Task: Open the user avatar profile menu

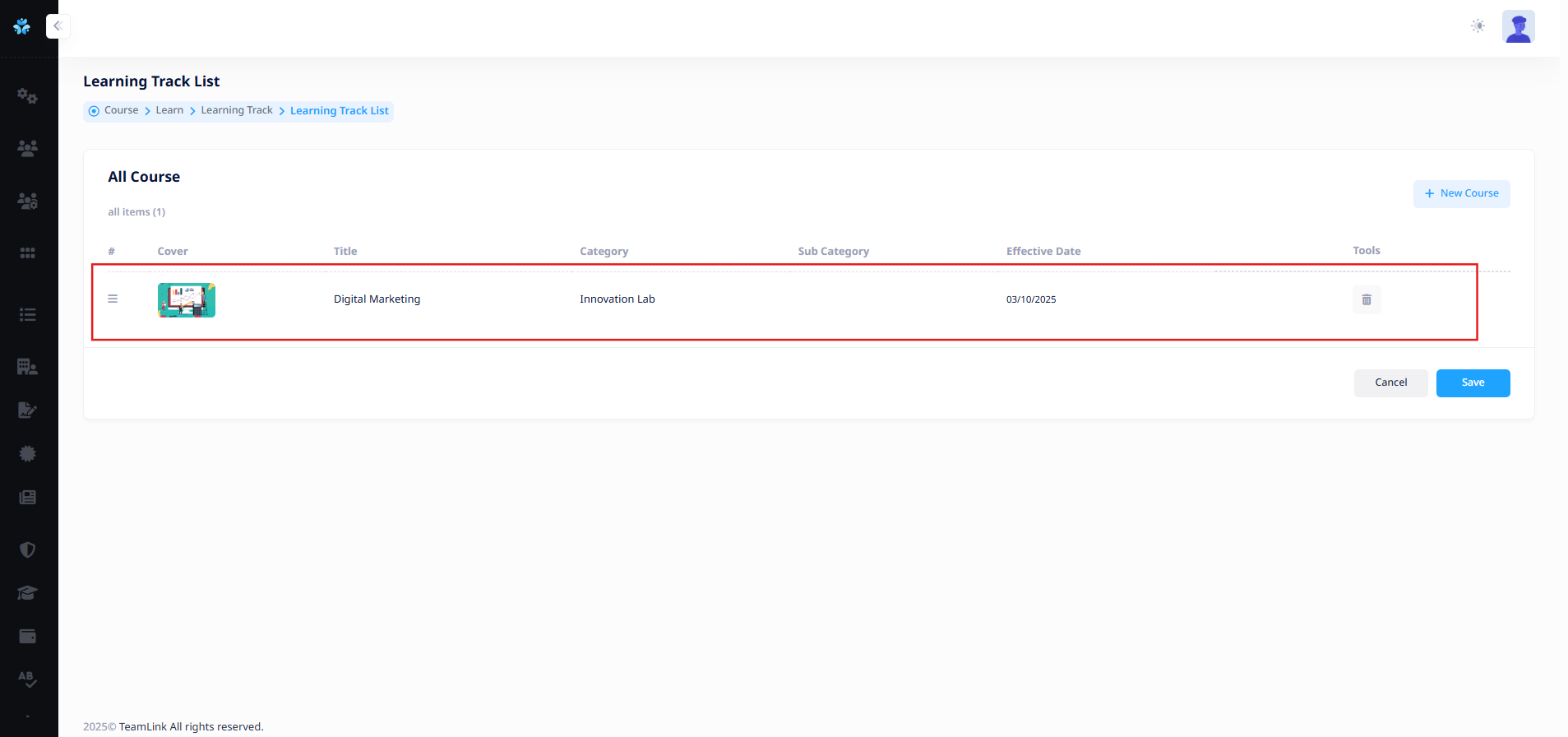Action: [x=1518, y=26]
